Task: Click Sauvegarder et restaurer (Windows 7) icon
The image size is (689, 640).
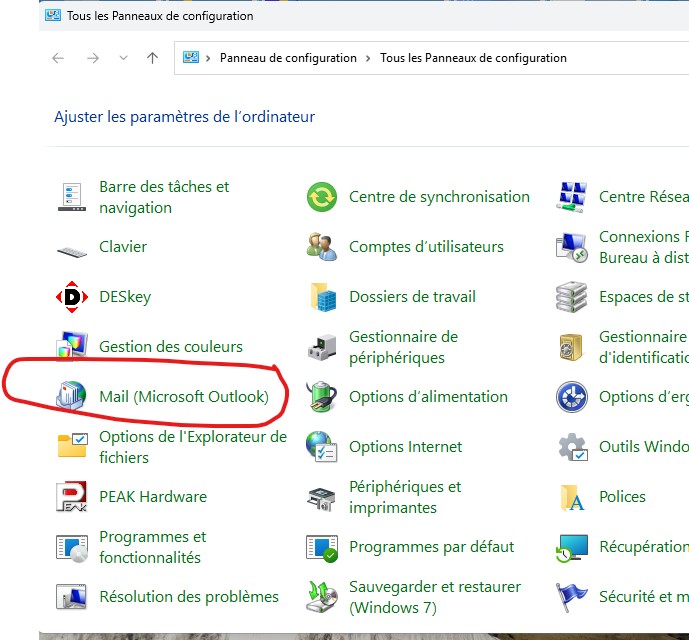Action: coord(322,597)
